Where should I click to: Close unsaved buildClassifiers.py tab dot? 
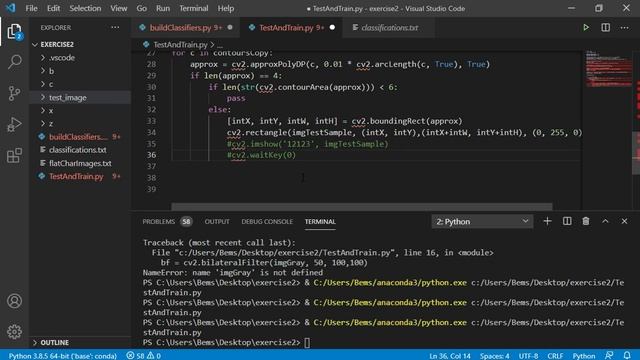coord(230,27)
